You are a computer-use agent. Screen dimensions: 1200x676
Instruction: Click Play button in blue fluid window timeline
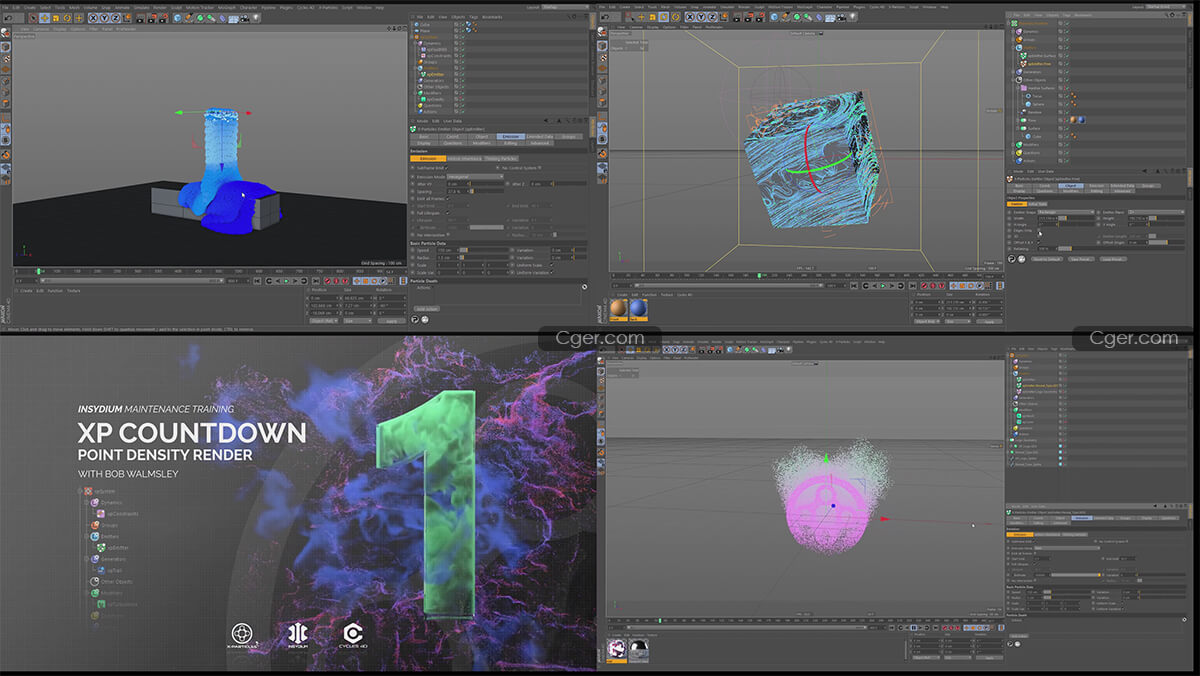[x=286, y=281]
